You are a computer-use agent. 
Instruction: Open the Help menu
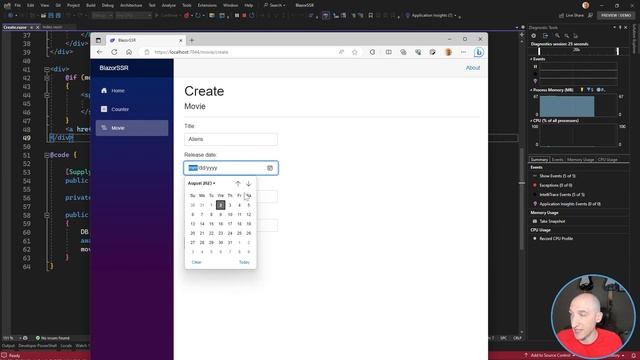pos(249,5)
